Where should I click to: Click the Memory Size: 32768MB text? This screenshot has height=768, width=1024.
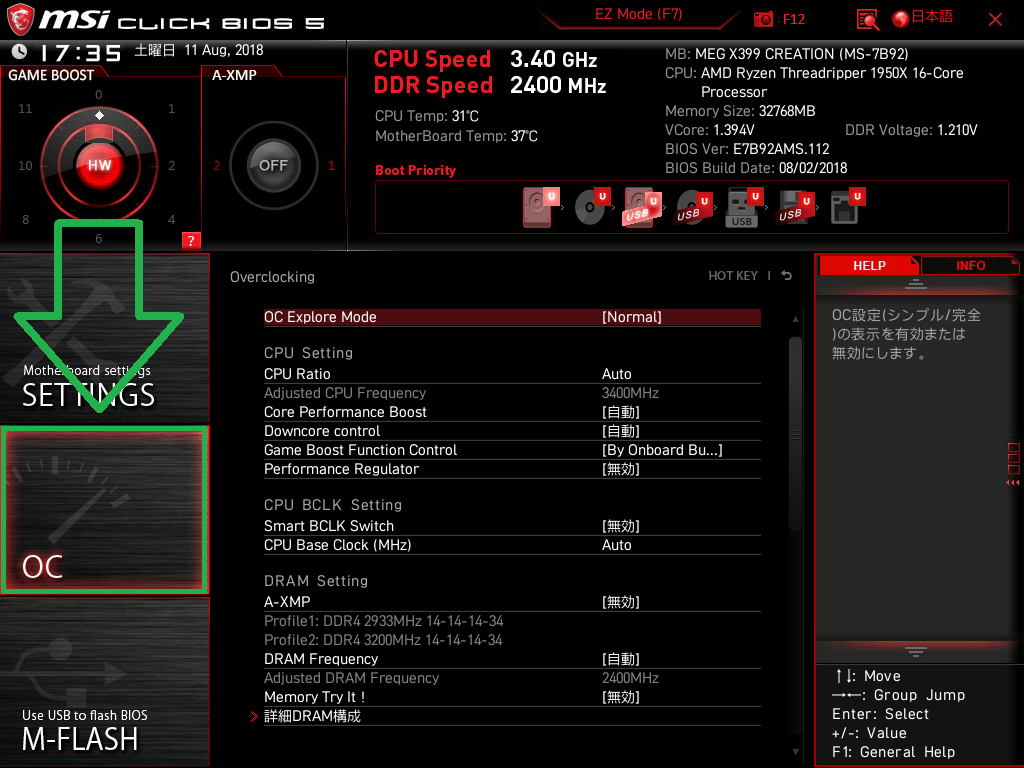point(740,111)
